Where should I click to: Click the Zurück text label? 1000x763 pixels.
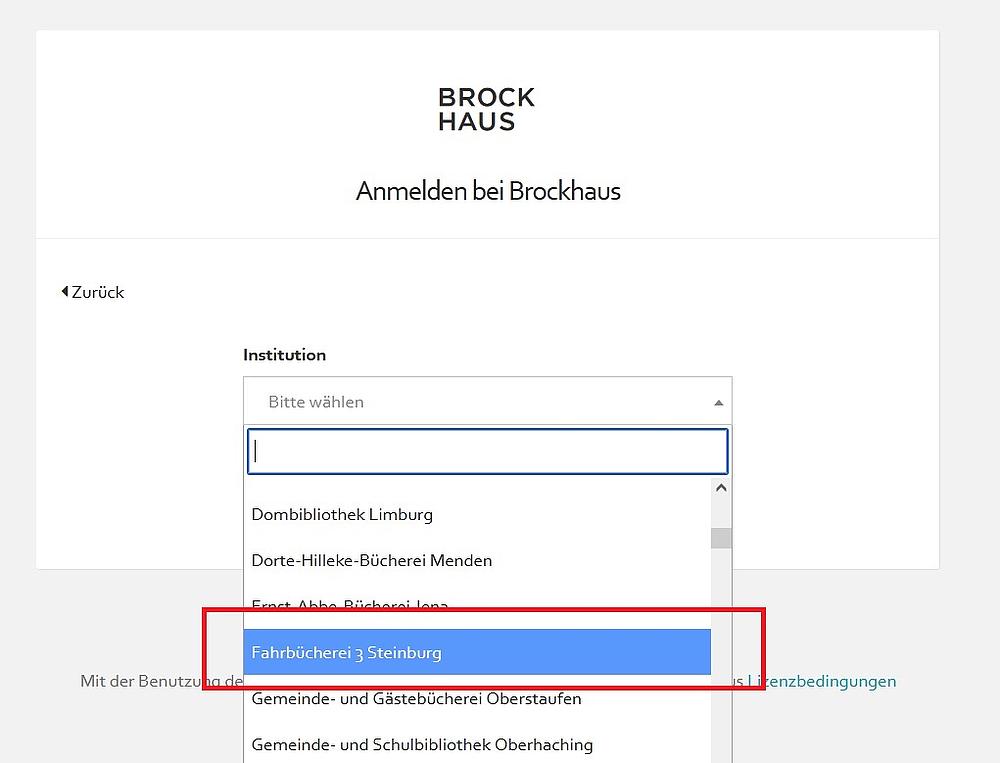click(98, 292)
